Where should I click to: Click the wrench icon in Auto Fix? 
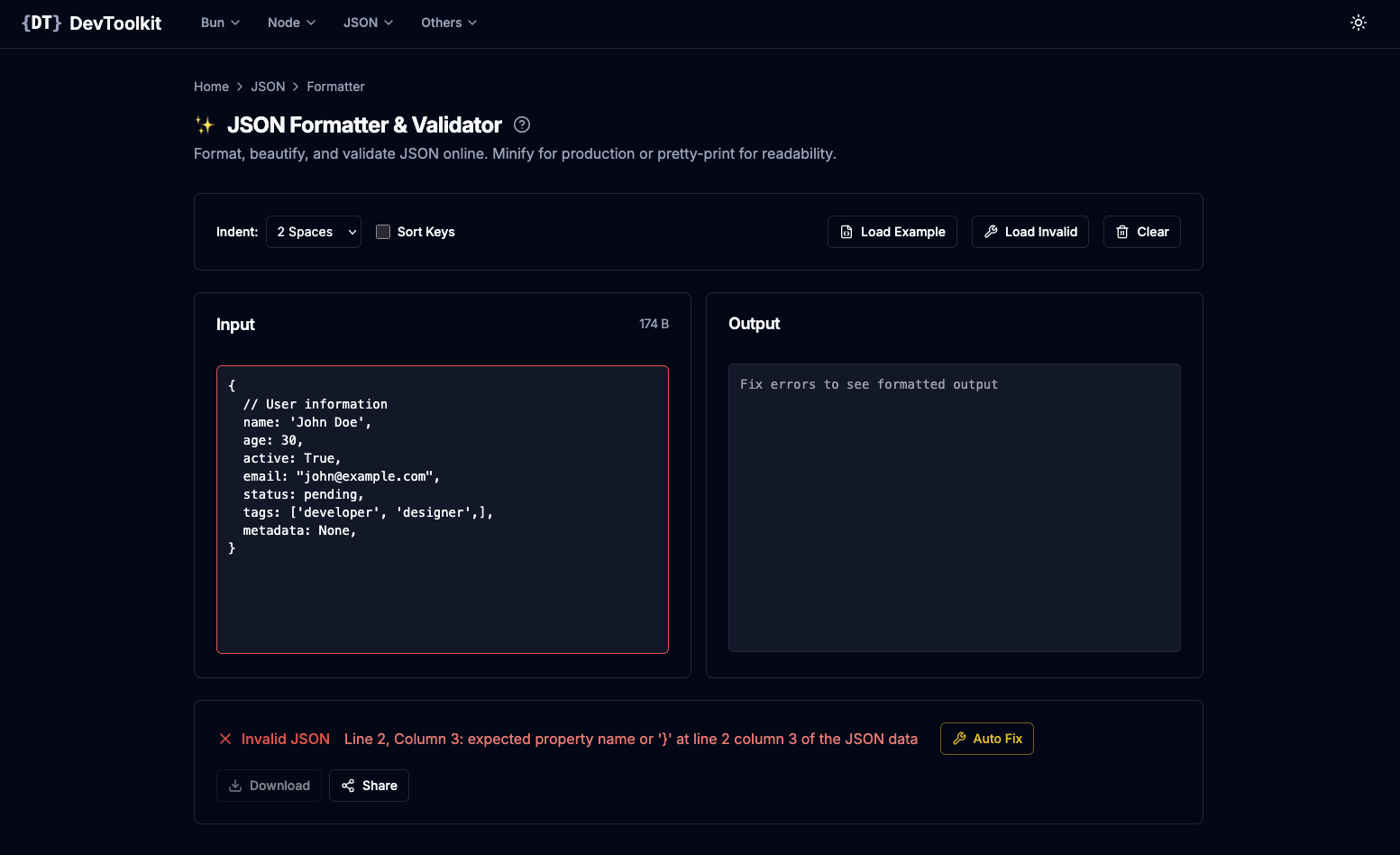point(961,739)
